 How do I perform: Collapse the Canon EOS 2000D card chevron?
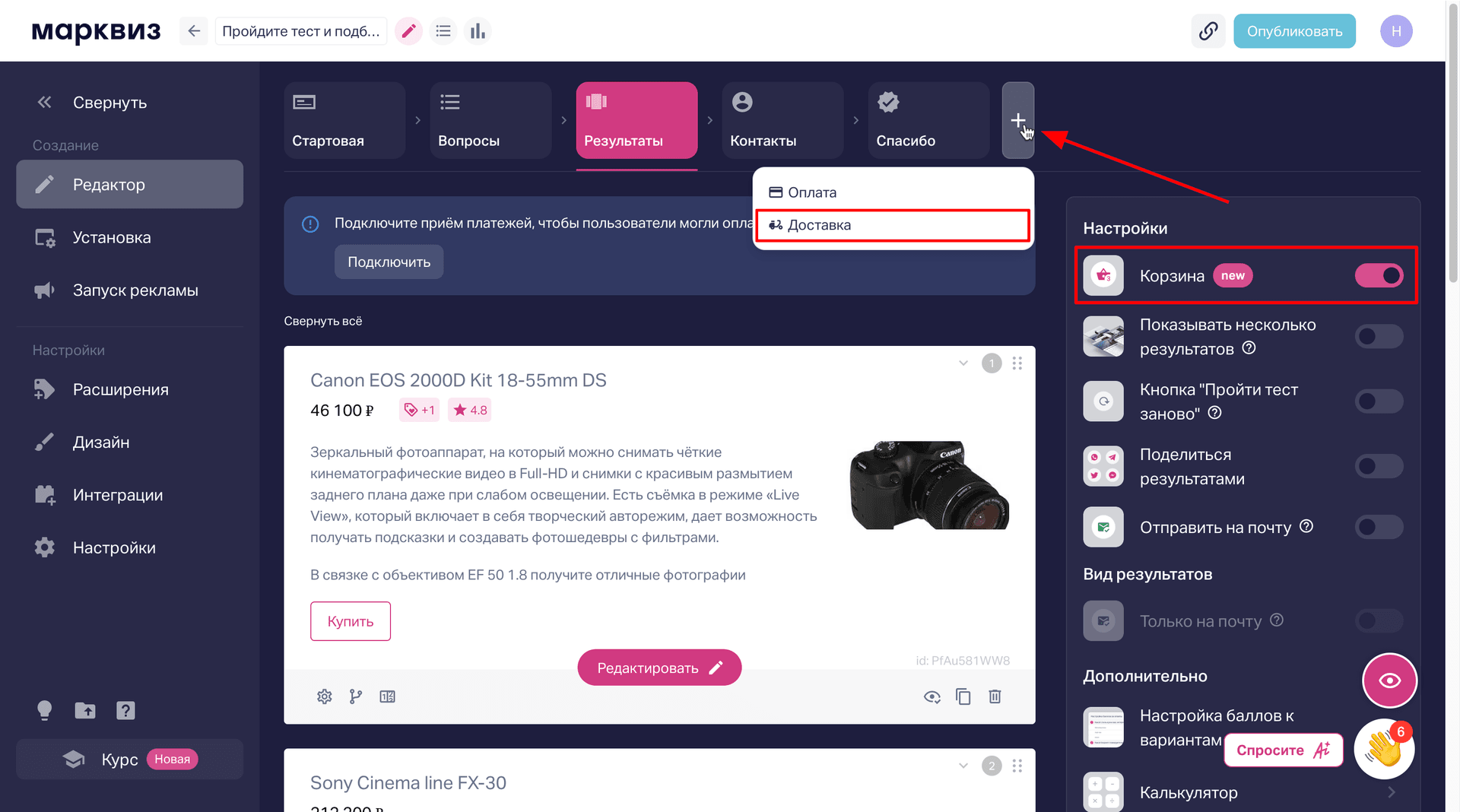[x=963, y=363]
